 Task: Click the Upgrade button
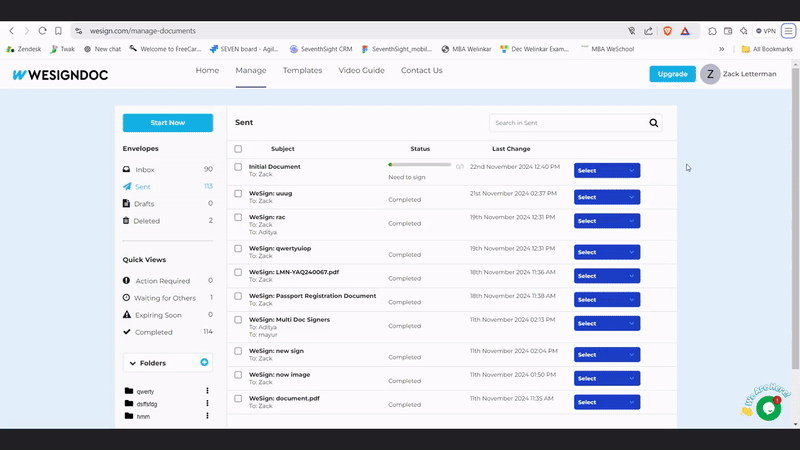[672, 74]
